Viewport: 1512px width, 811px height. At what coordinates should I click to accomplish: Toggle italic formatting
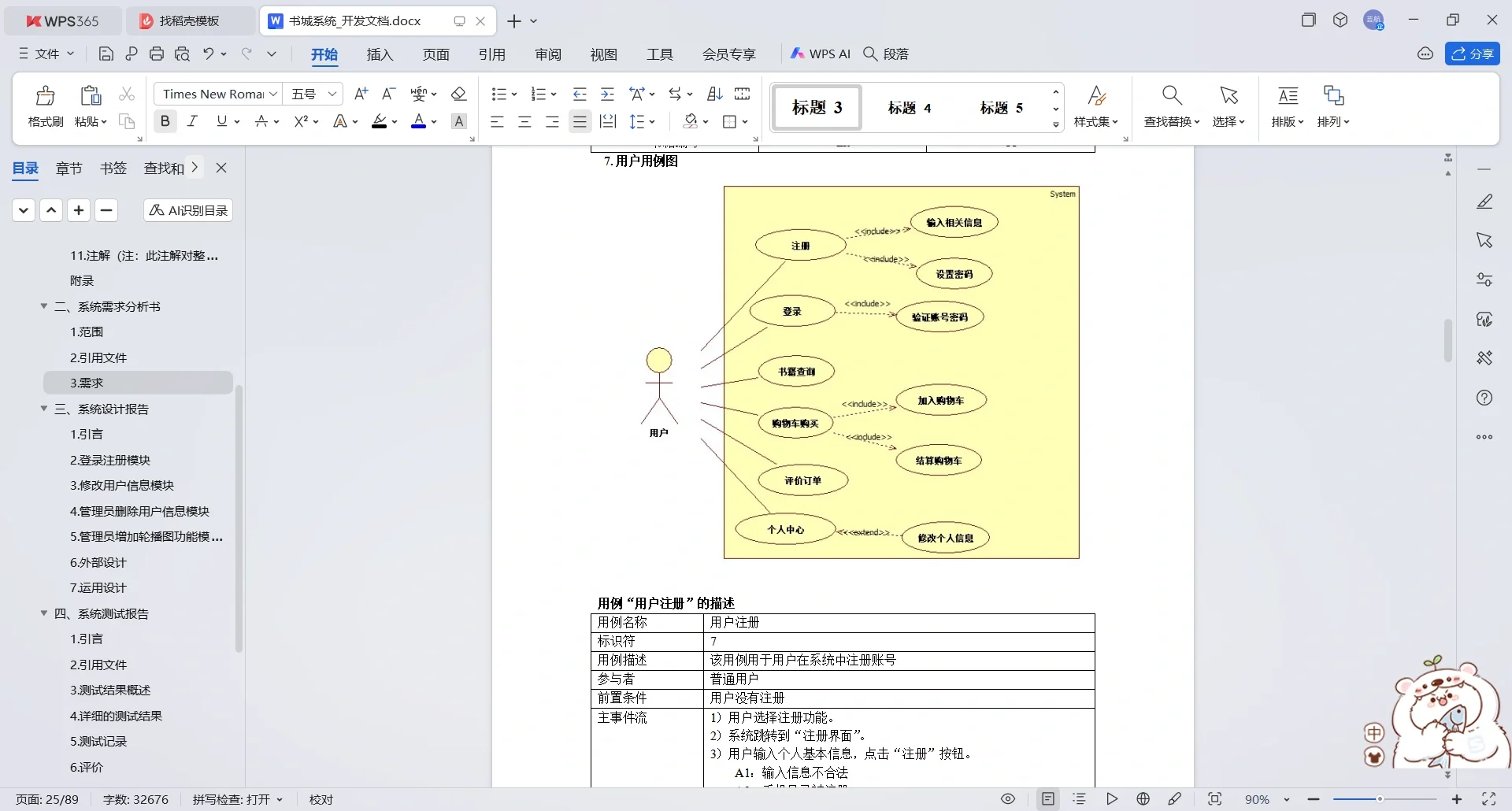(x=191, y=121)
